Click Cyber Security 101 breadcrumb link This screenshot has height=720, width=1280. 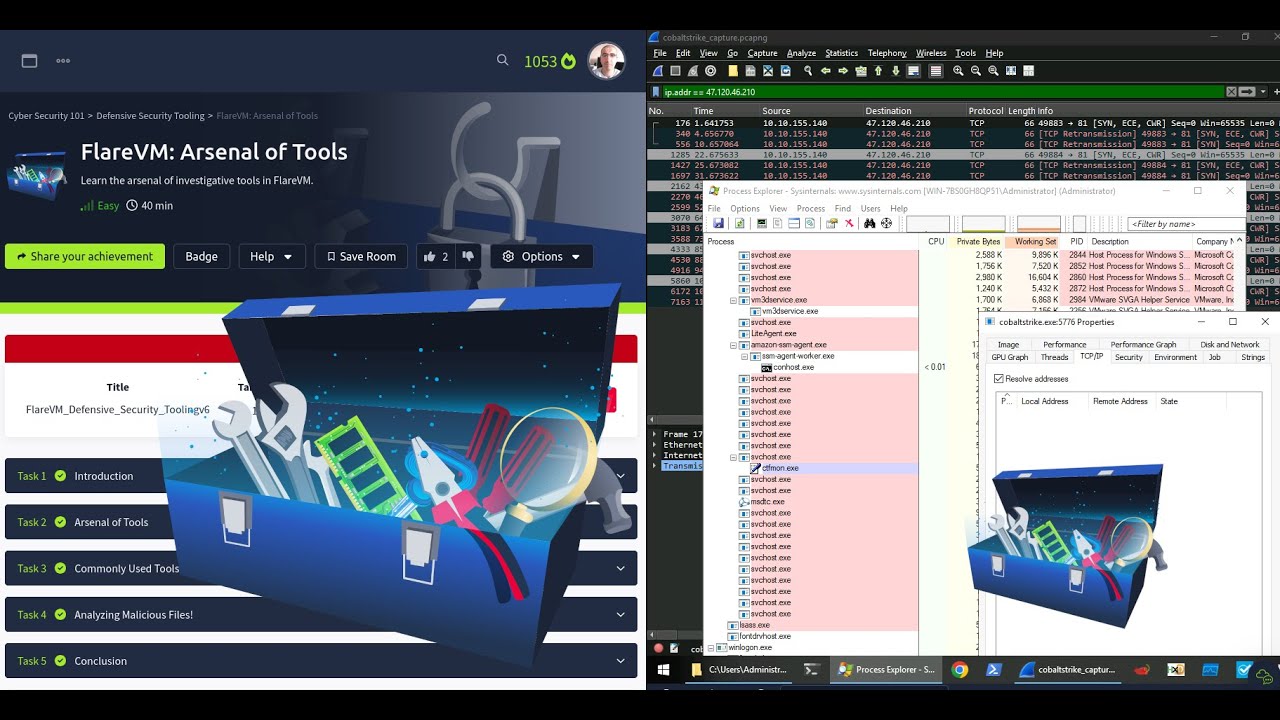tap(46, 116)
